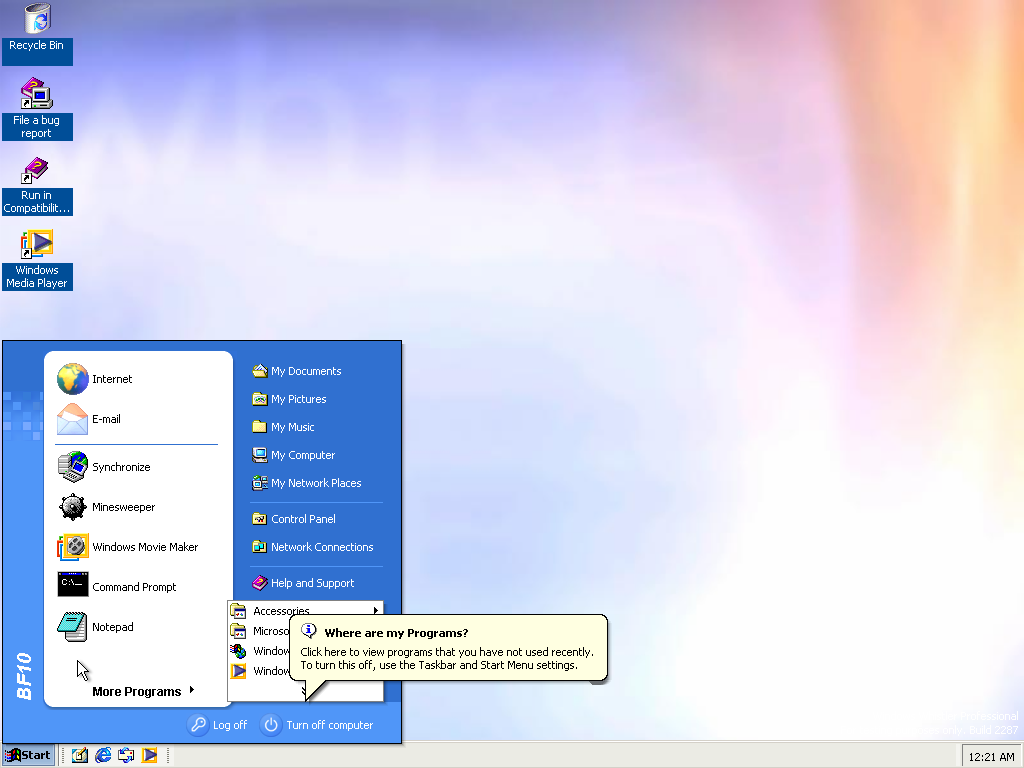Click the Log off button
The width and height of the screenshot is (1024, 768).
218,725
